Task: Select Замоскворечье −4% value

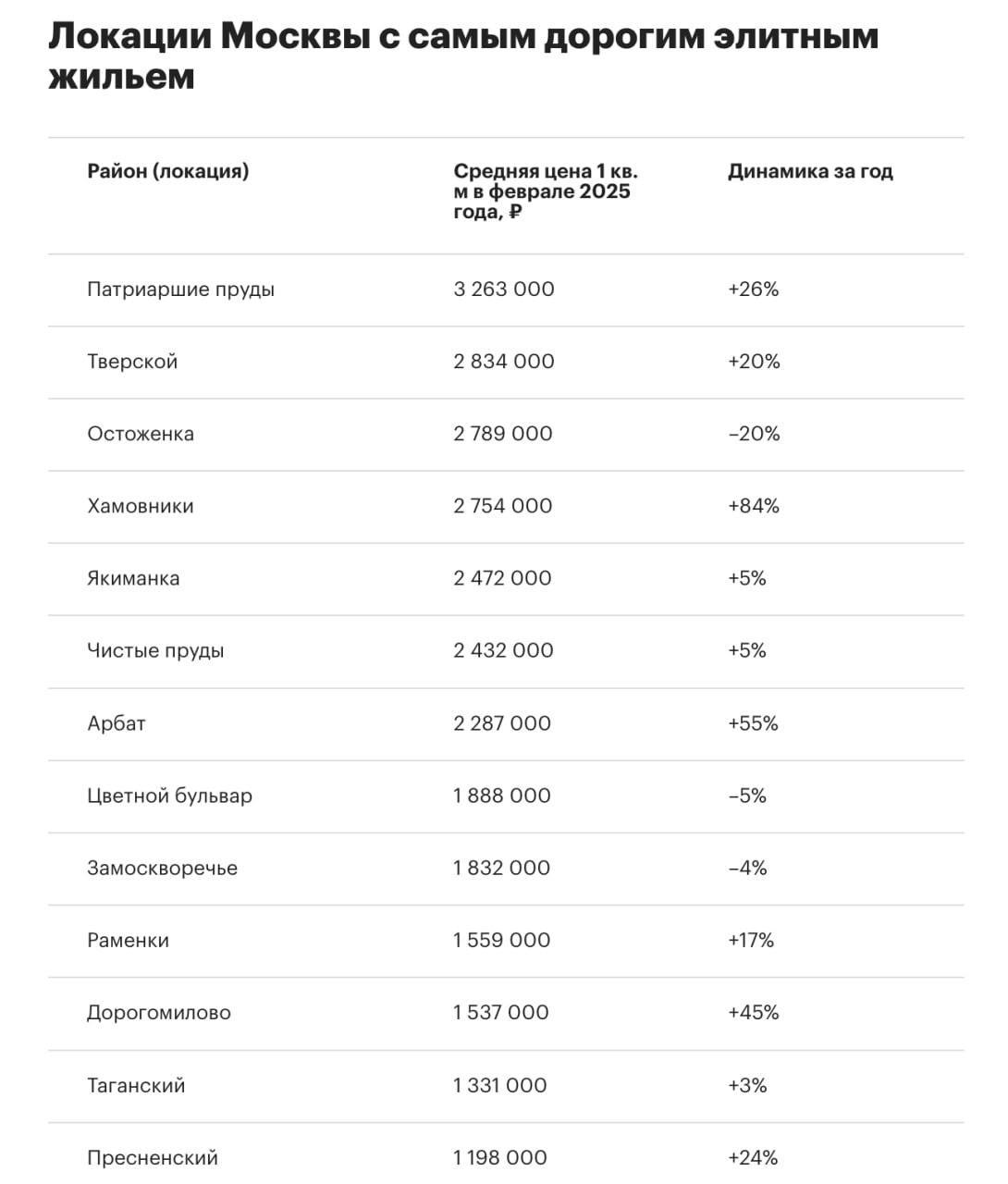Action: click(747, 868)
